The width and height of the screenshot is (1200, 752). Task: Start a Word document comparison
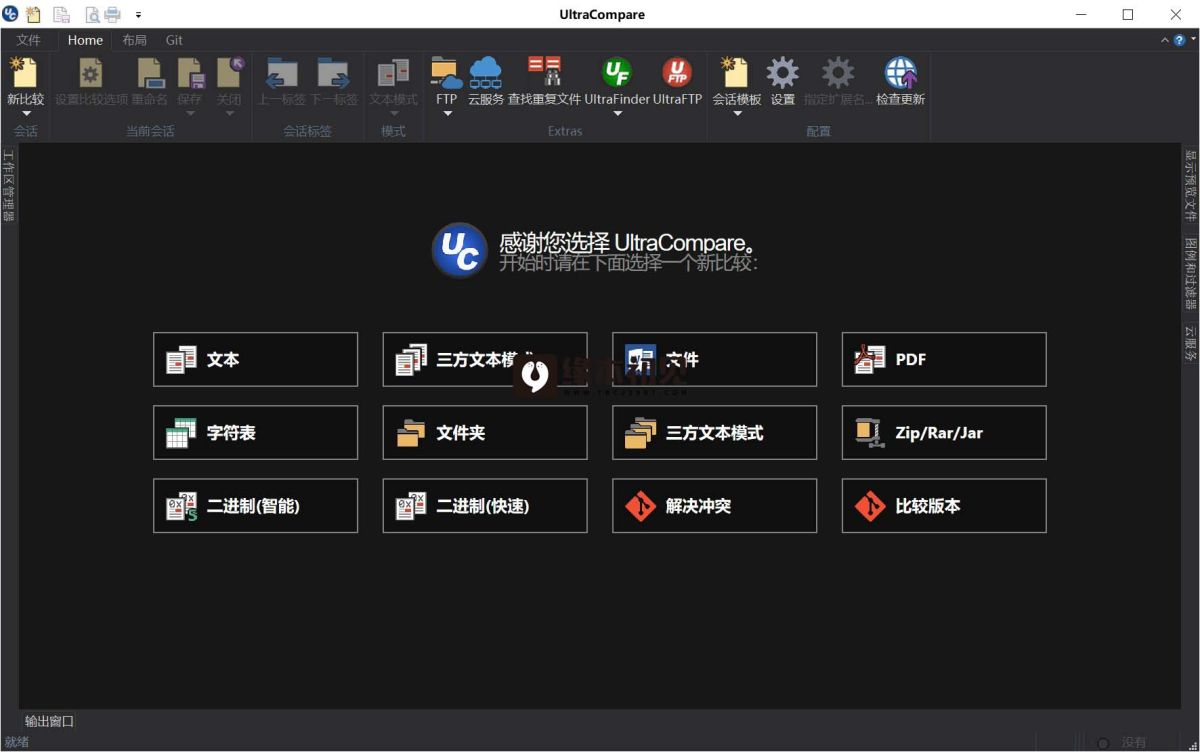(x=714, y=359)
